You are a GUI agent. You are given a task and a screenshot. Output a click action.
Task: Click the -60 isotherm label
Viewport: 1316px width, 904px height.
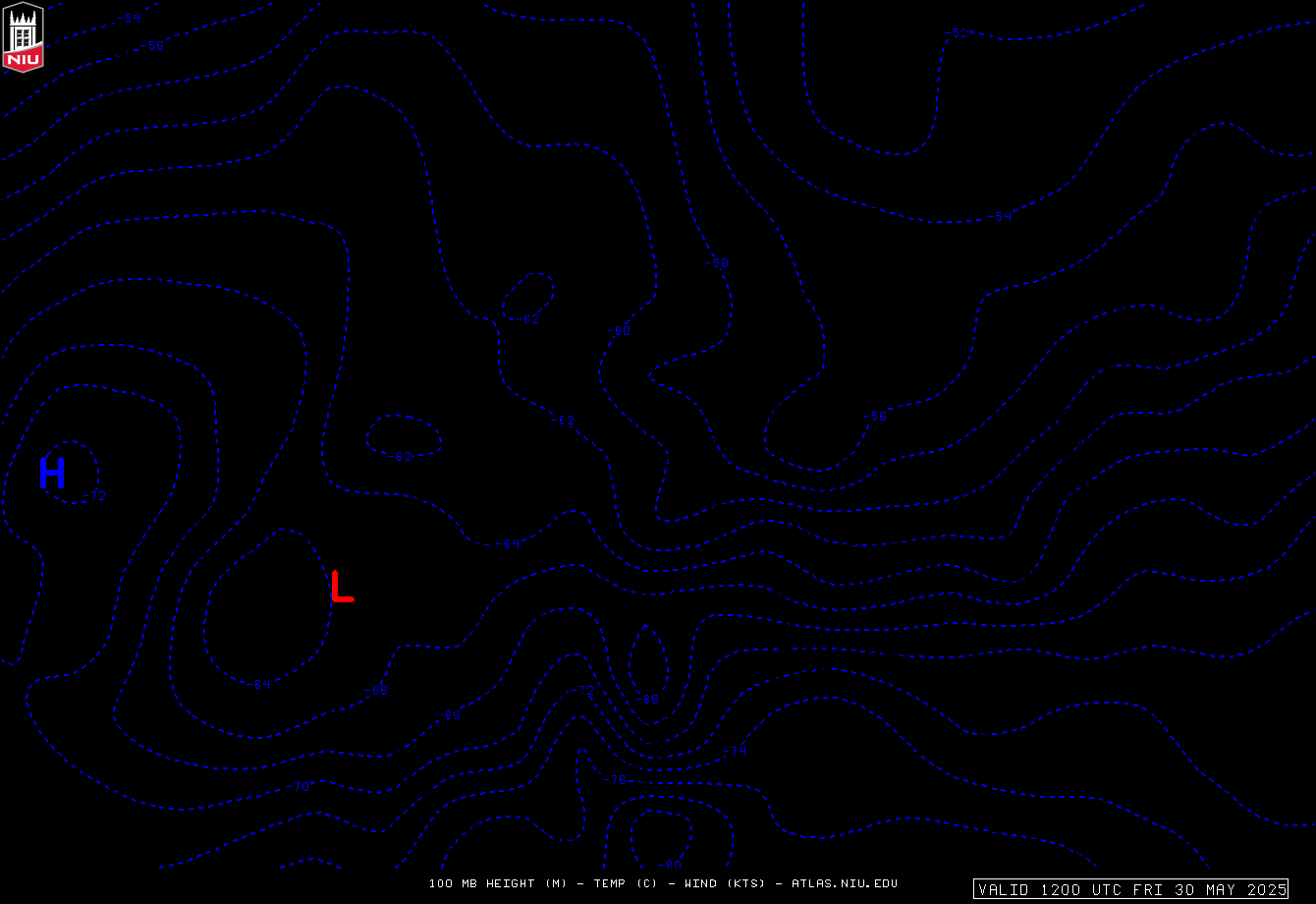pos(618,331)
